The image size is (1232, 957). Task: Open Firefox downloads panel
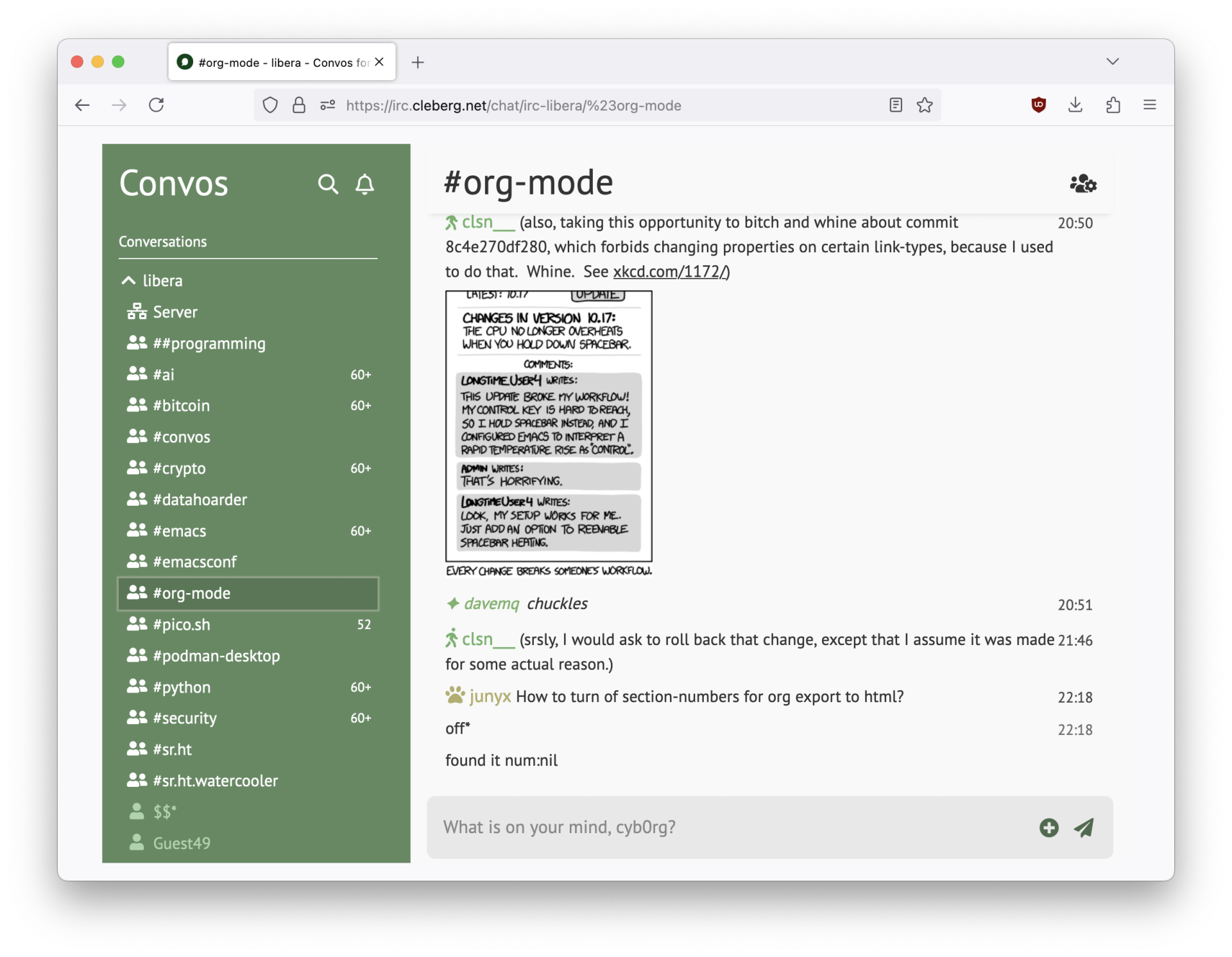[x=1075, y=105]
